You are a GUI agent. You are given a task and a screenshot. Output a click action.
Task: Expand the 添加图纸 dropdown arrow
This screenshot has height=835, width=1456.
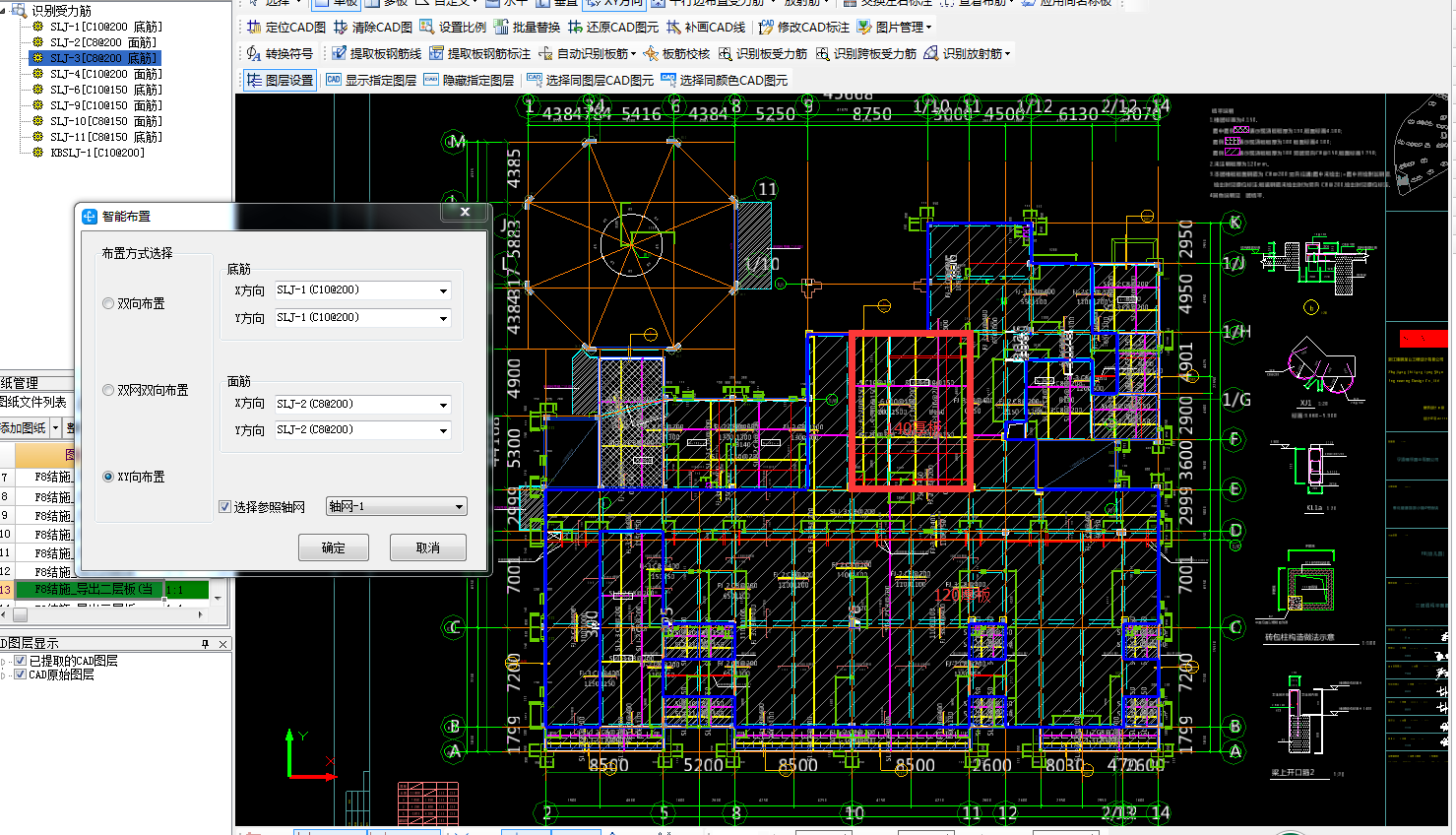coord(55,428)
